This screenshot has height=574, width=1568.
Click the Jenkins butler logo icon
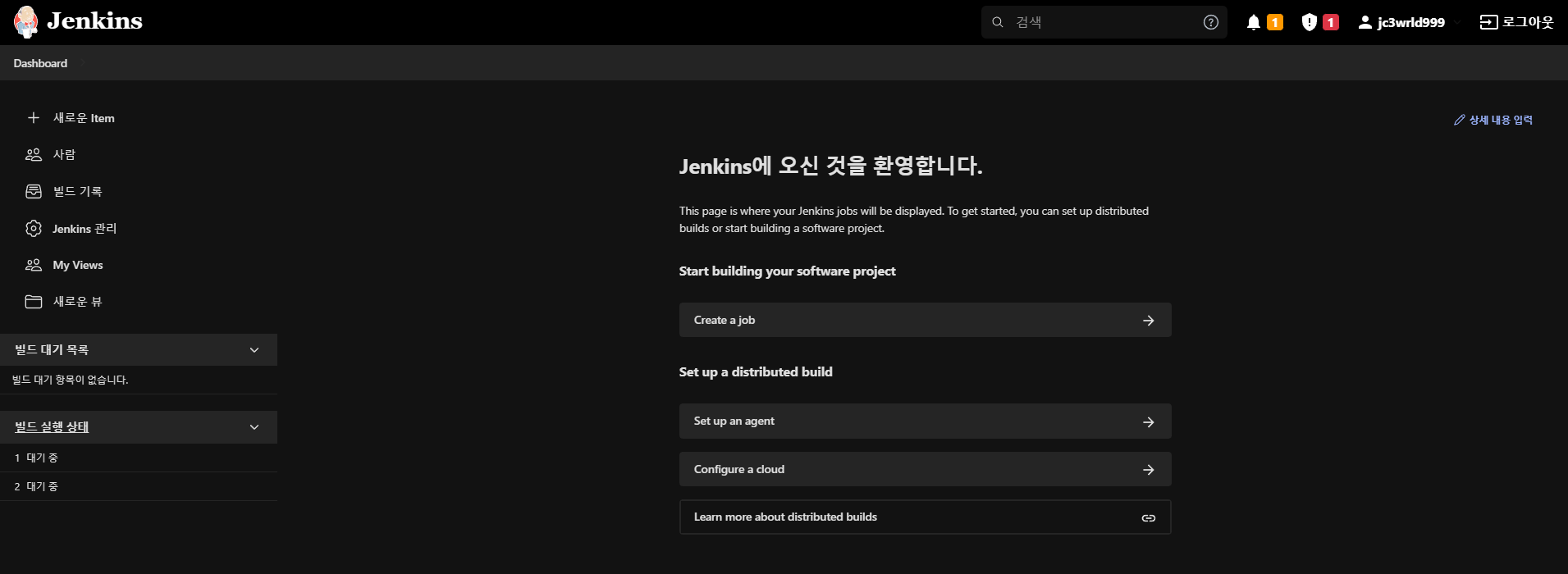click(26, 22)
